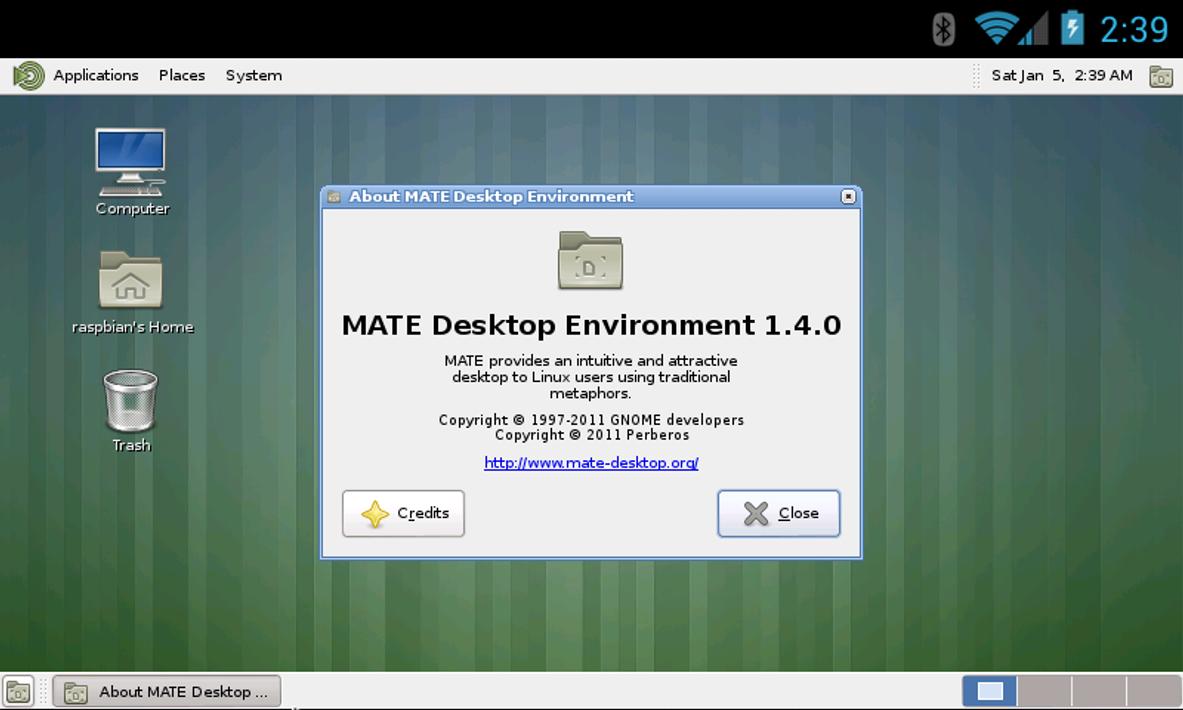Screen dimensions: 1183x710
Task: Click the Show Desktop icon in bottom panel
Action: point(18,691)
